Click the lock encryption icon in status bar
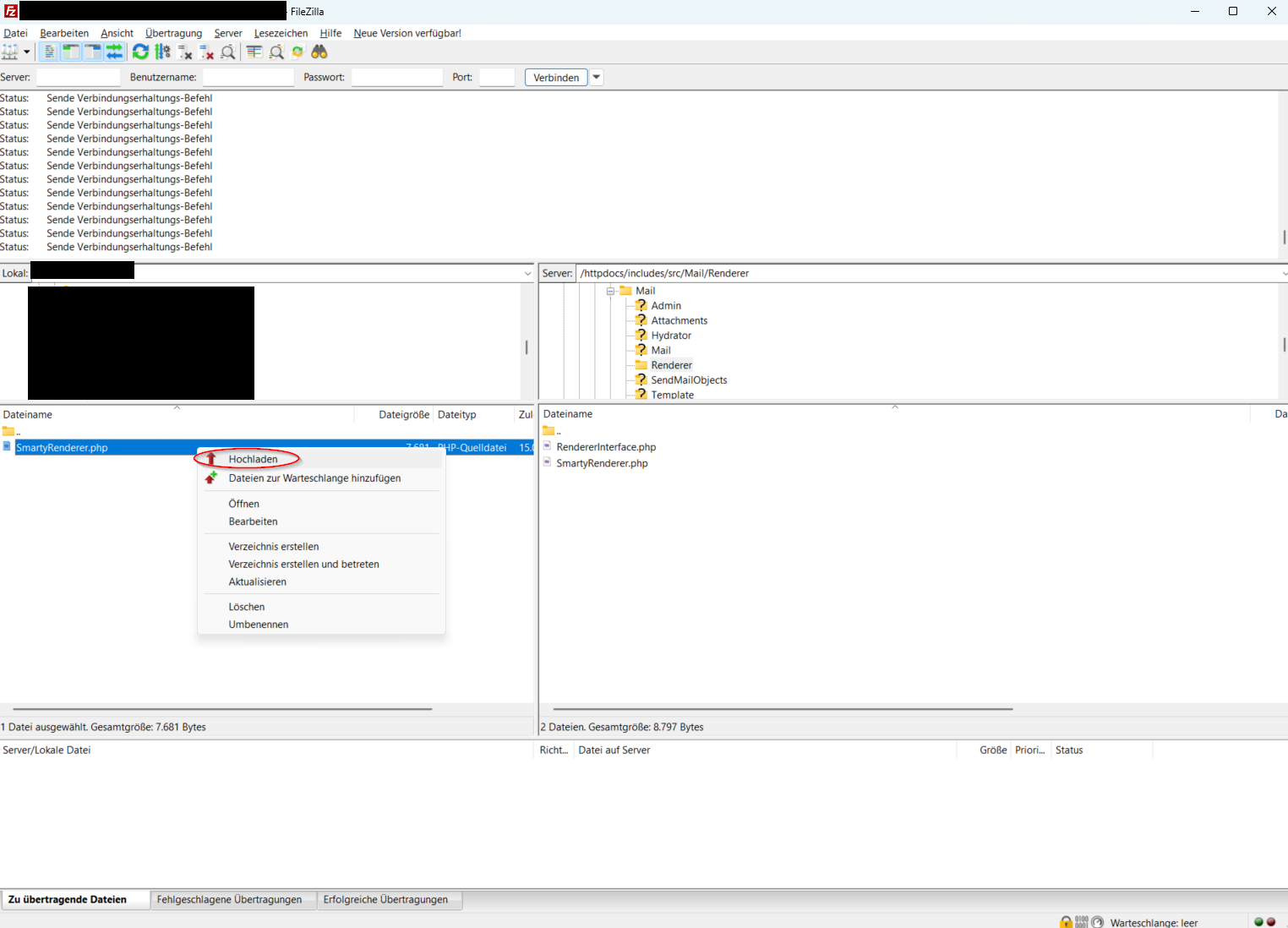The width and height of the screenshot is (1288, 928). [1067, 922]
